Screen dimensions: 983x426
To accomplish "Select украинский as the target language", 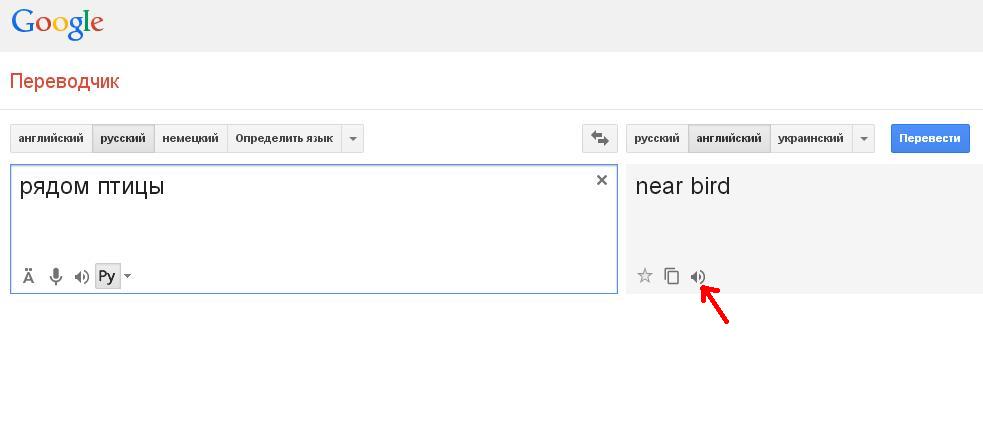I will pyautogui.click(x=810, y=138).
